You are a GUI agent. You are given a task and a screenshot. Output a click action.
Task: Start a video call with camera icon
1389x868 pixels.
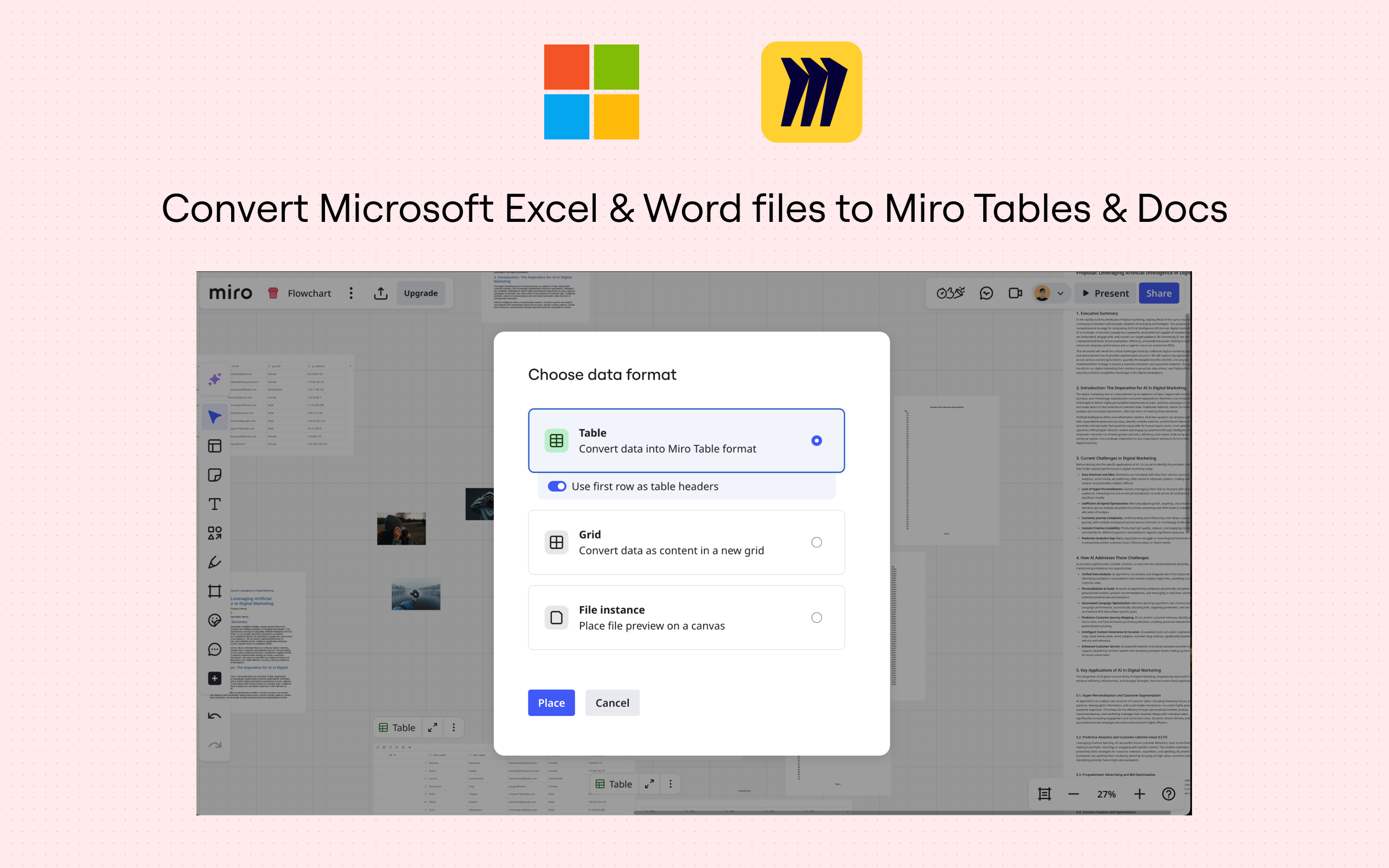click(x=1015, y=293)
